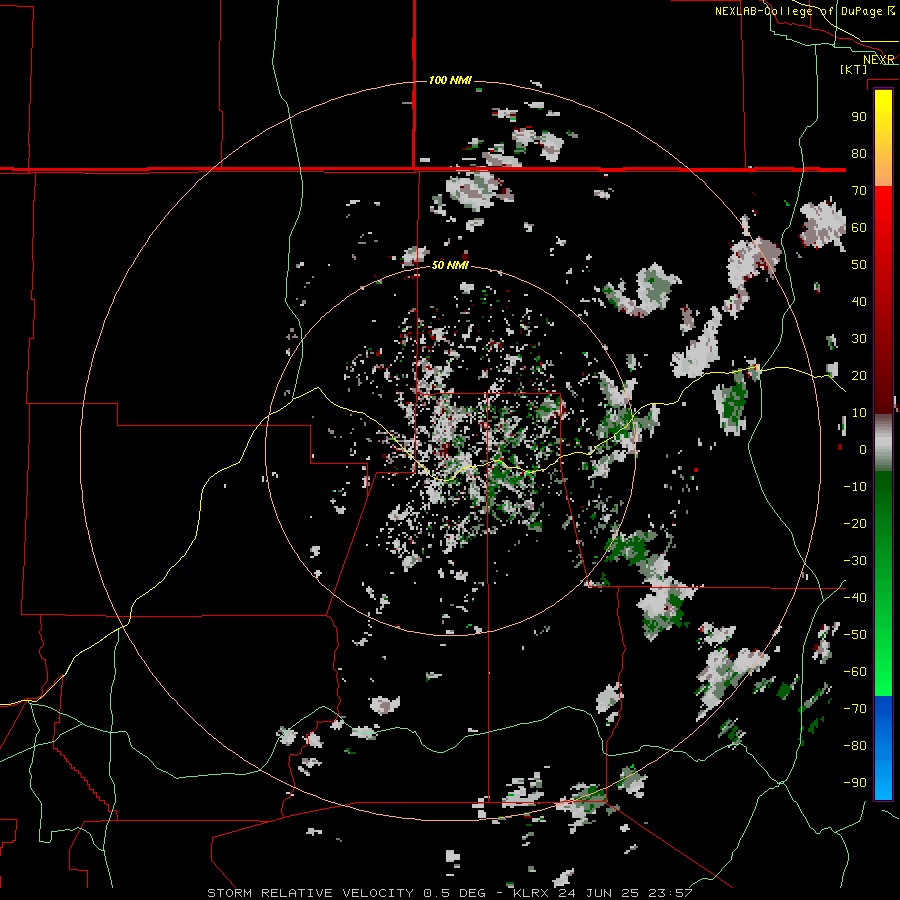Click the 50 NMI range ring label
The image size is (900, 900).
[450, 265]
